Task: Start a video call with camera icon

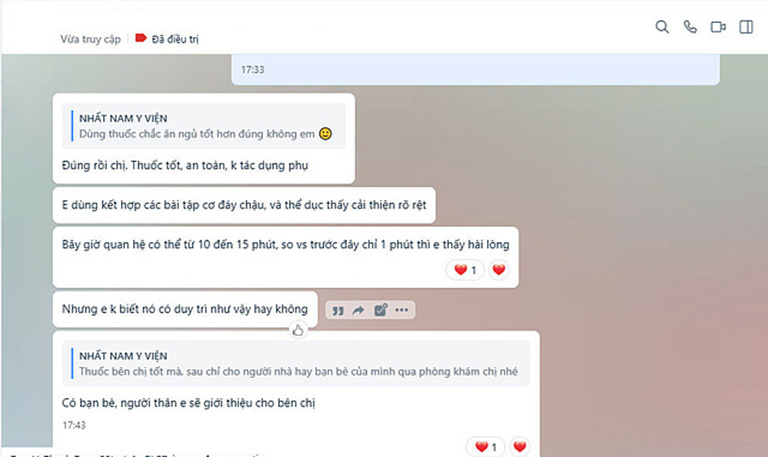Action: click(718, 27)
